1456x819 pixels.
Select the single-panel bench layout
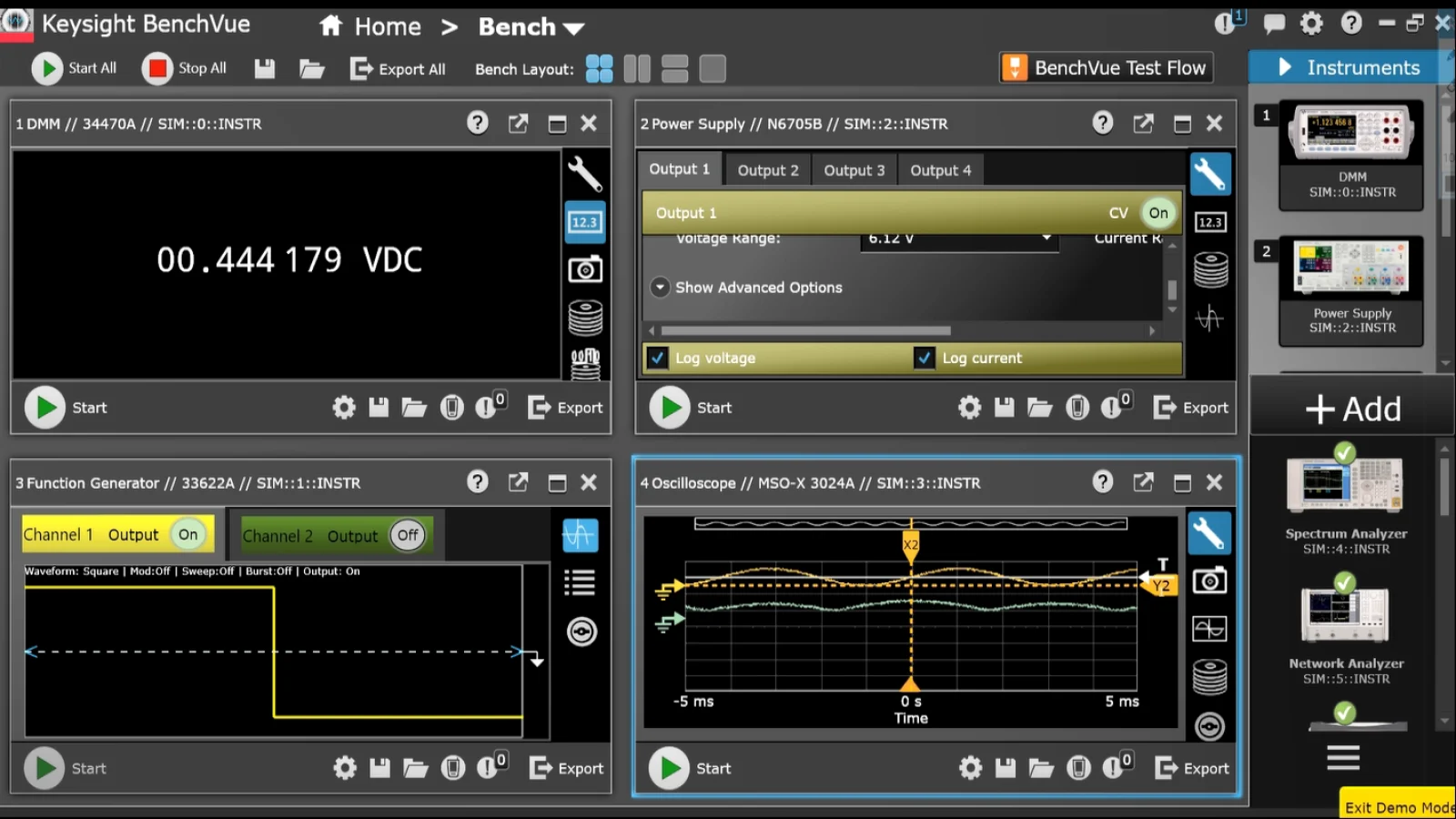(712, 68)
